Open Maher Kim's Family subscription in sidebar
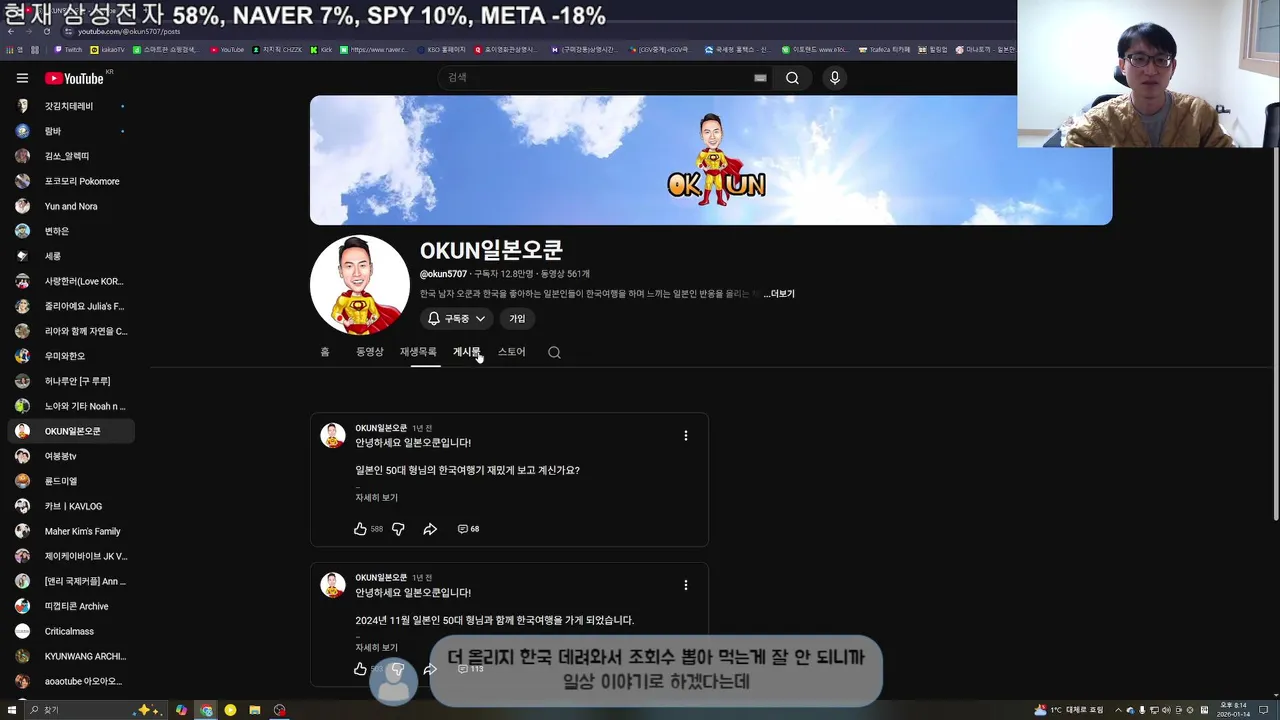The width and height of the screenshot is (1280, 720). 71,531
